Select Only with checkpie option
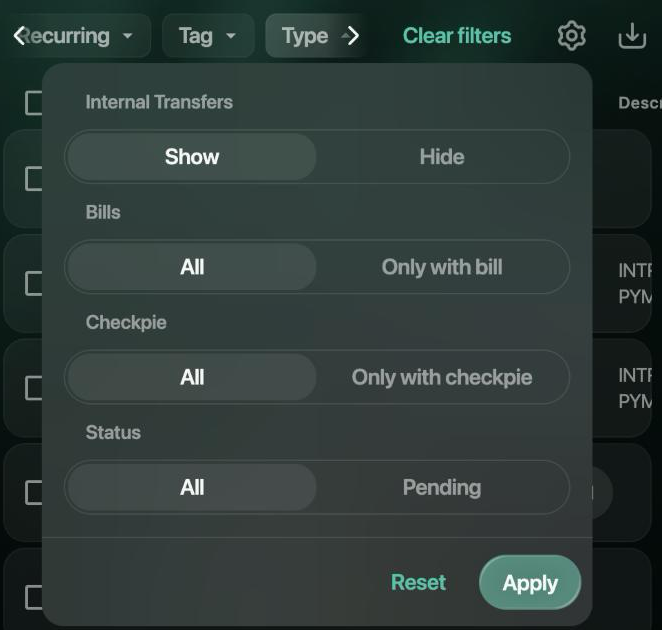 coord(442,377)
